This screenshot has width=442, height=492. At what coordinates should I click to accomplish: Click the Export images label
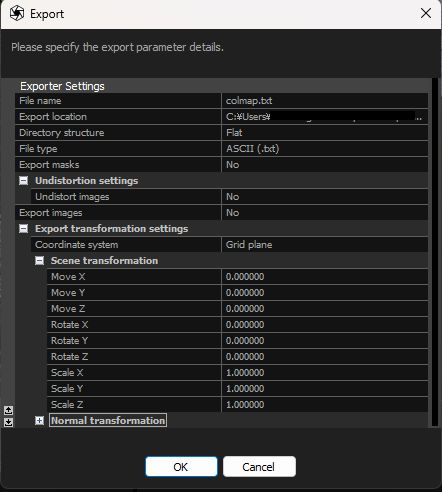pyautogui.click(x=51, y=213)
